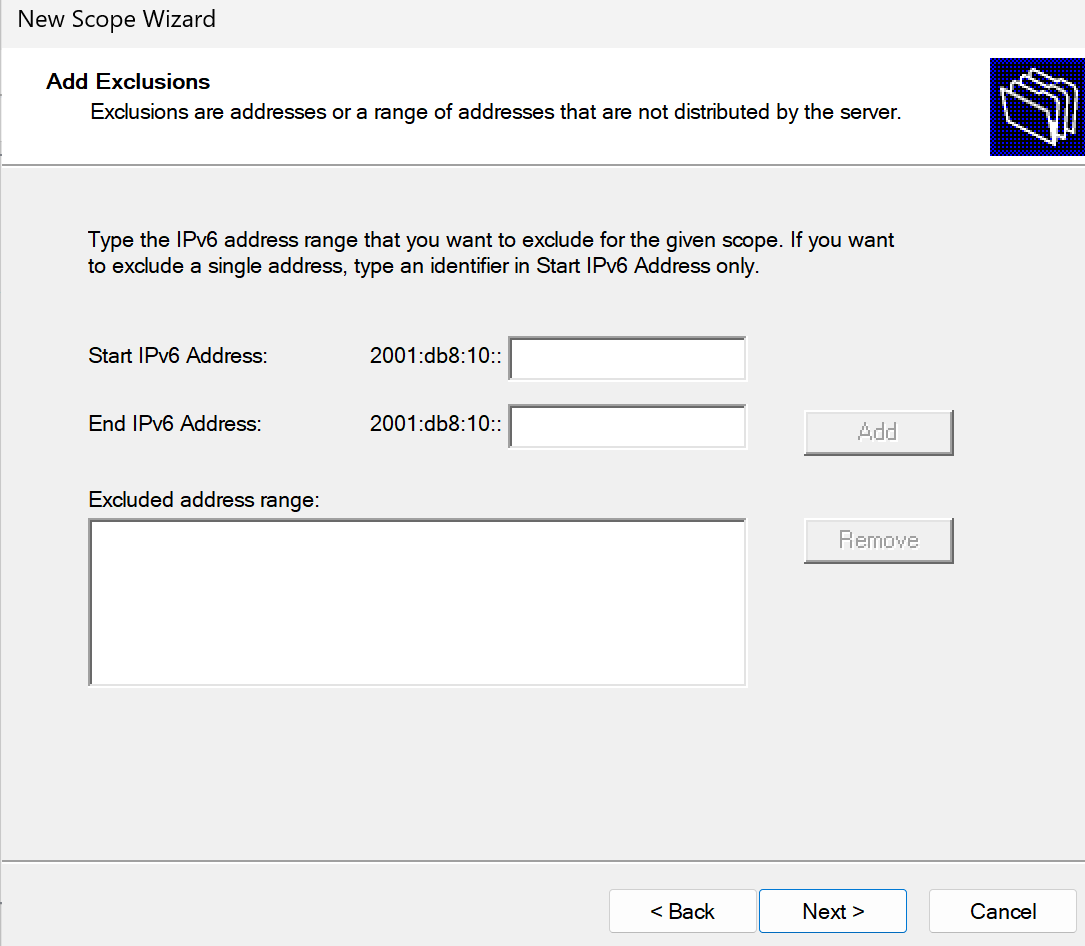Screen dimensions: 1085x946
Task: Click the Add Exclusions heading
Action: (128, 82)
